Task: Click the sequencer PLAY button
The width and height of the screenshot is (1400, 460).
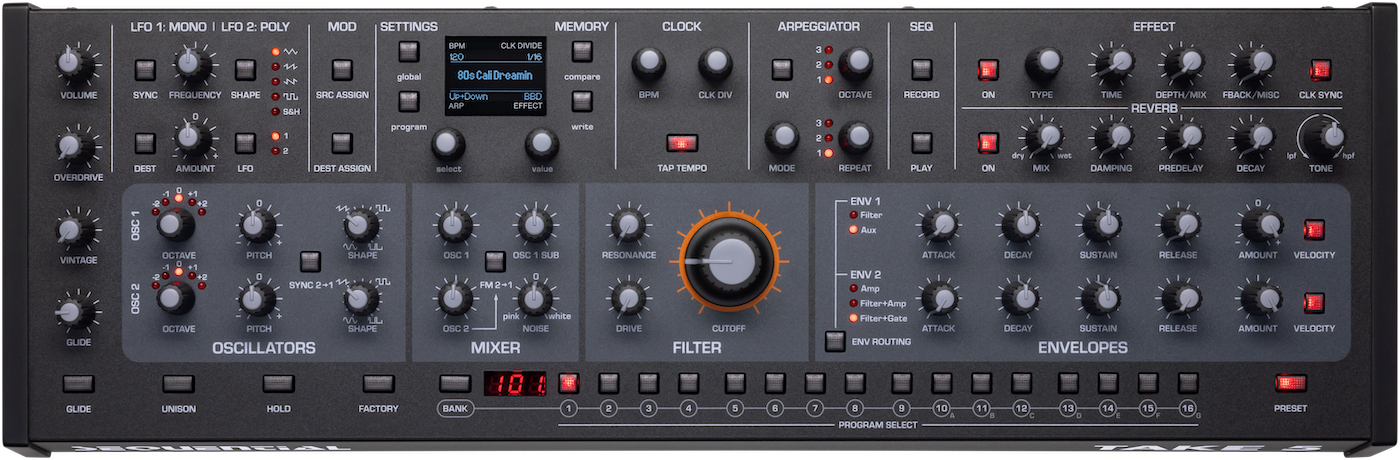Action: [x=921, y=143]
